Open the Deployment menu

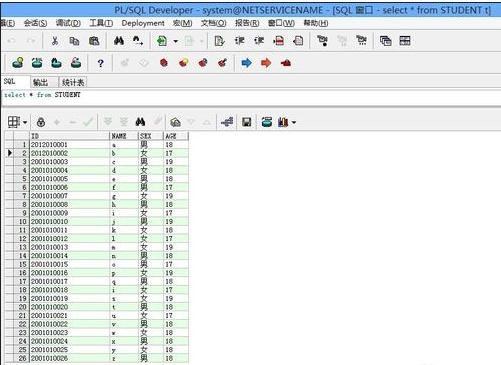point(143,23)
